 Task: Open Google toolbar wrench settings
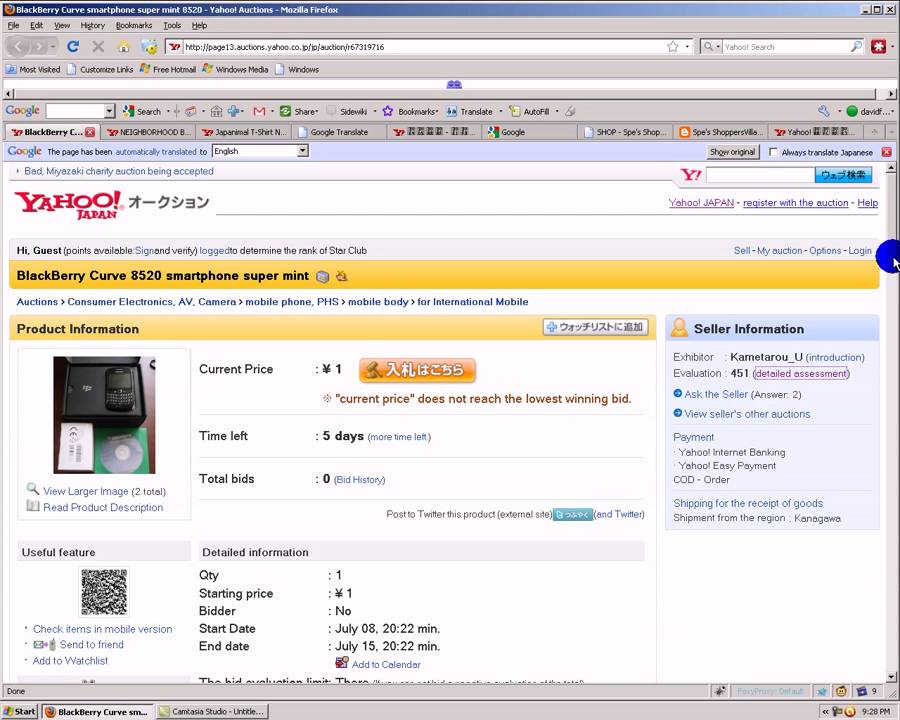point(824,111)
